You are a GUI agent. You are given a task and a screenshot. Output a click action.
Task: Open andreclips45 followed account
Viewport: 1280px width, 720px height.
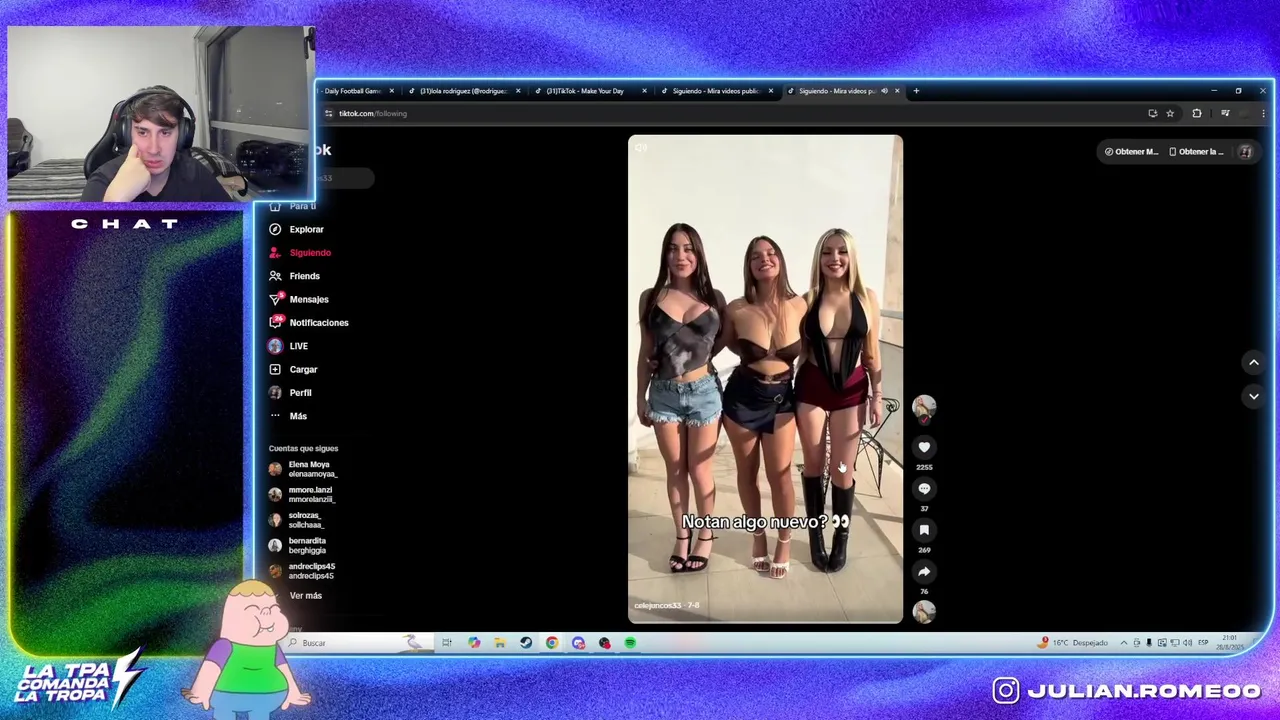tap(302, 571)
